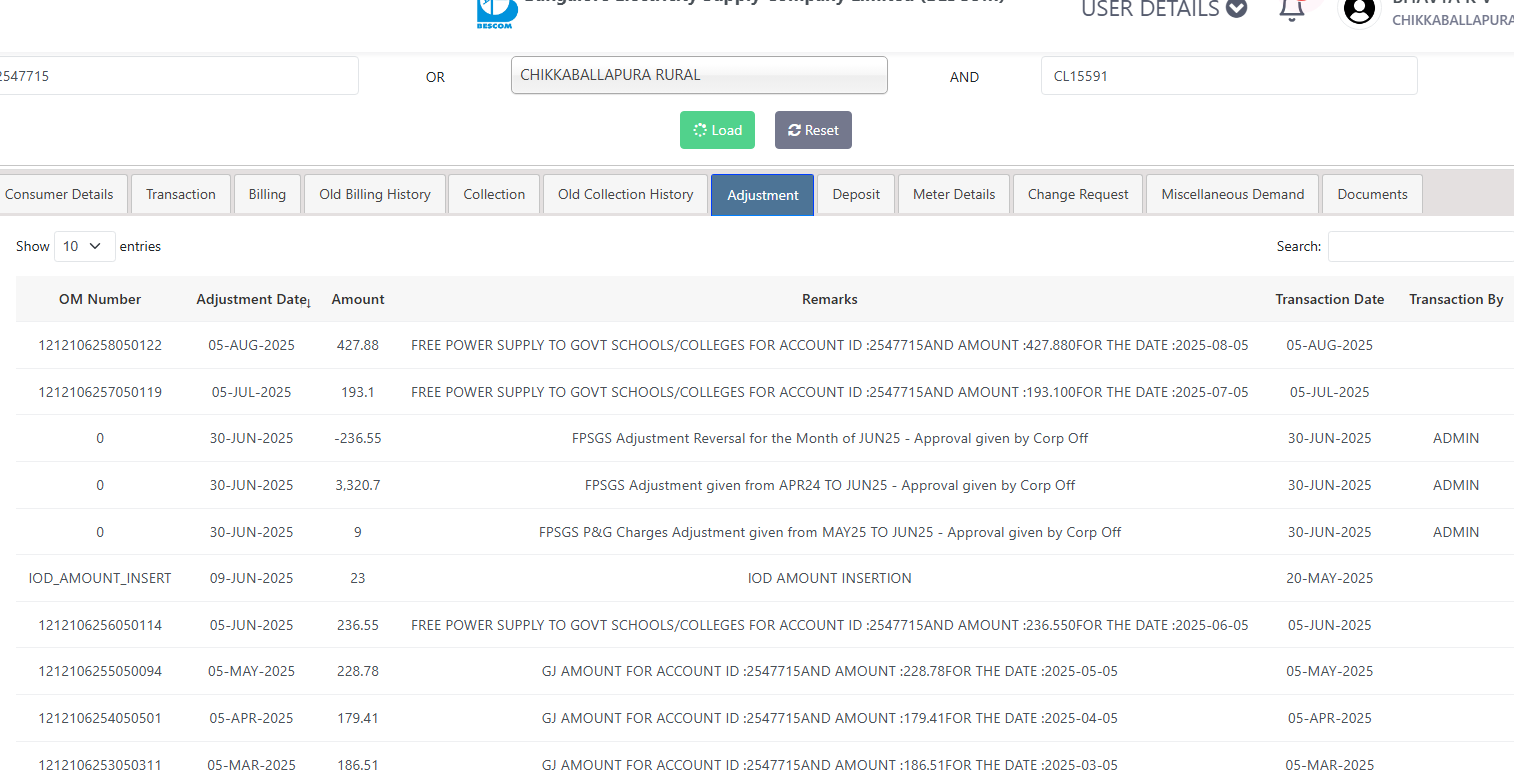Click the amount 3,320.7

click(358, 485)
